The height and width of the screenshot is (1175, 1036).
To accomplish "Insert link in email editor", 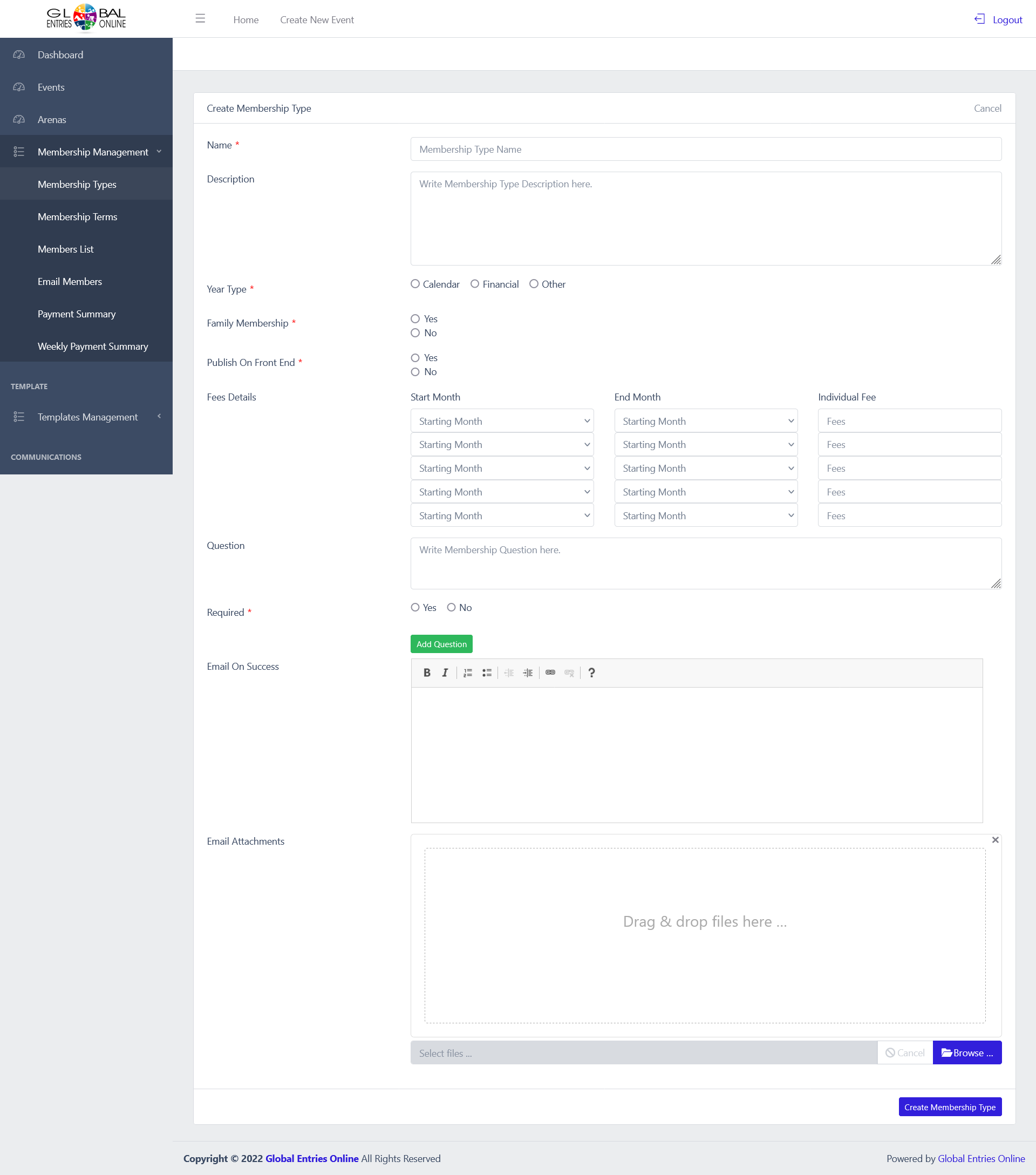I will [550, 673].
